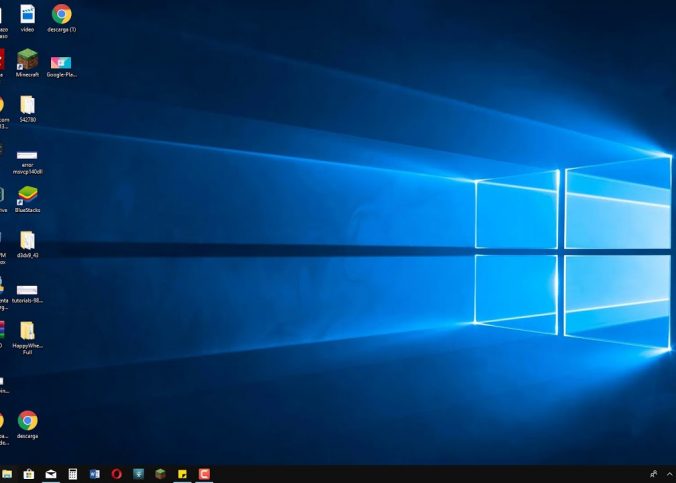Open Word from the taskbar
This screenshot has width=676, height=483.
95,474
